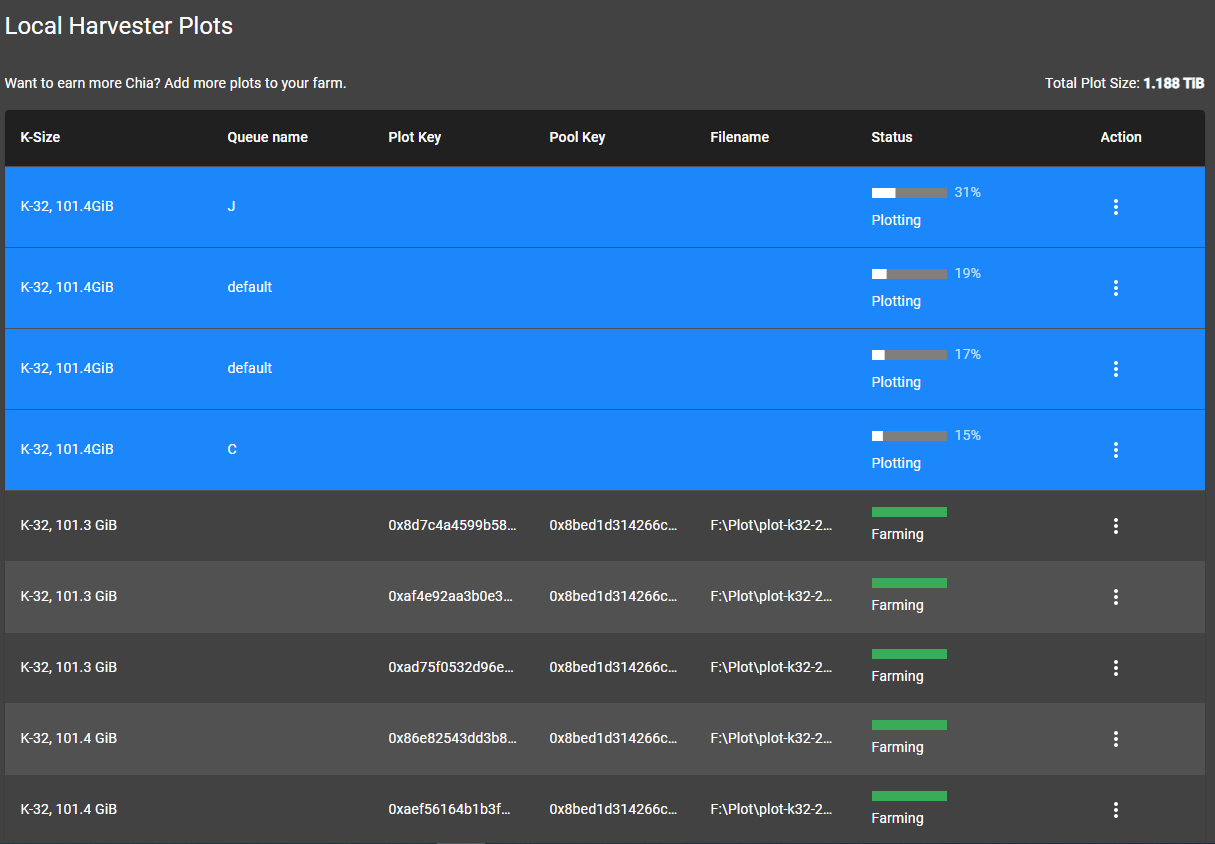
Task: Select the Plotting status of the J queue row
Action: 896,220
